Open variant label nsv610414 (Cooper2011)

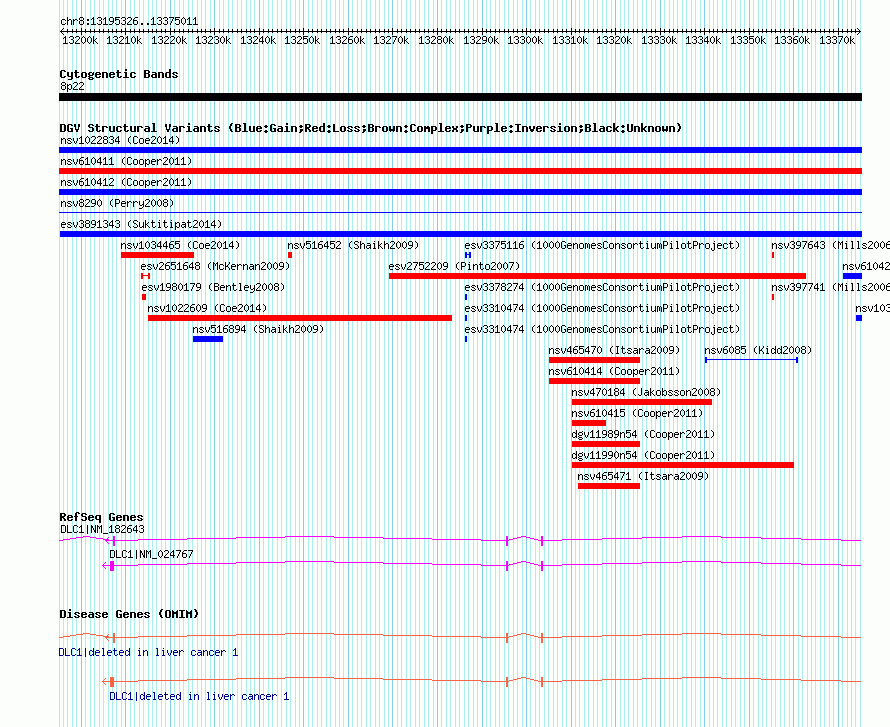[x=614, y=371]
